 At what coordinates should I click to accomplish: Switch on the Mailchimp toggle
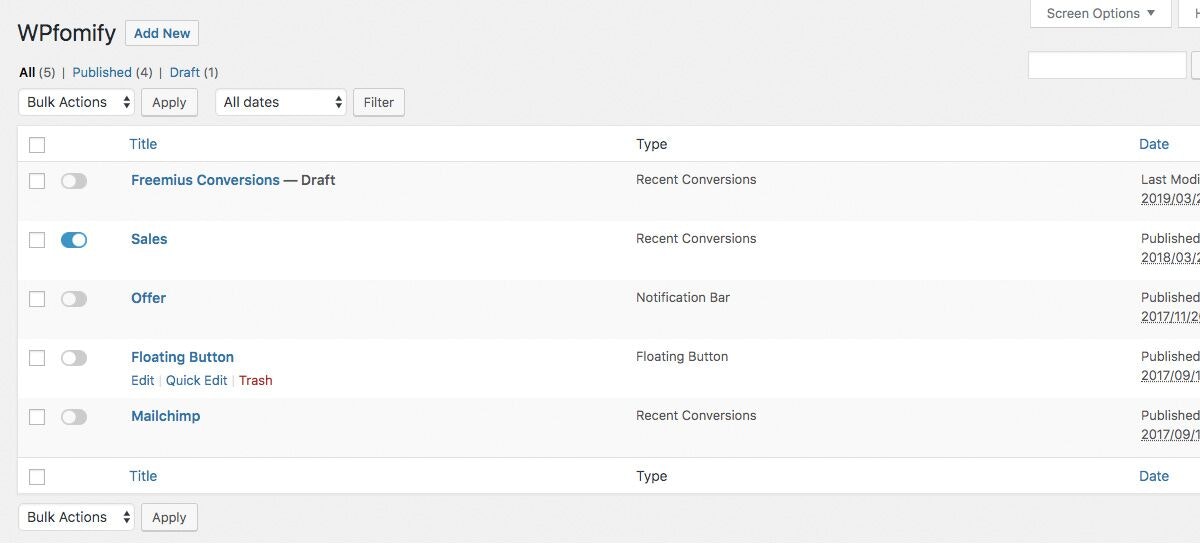tap(74, 417)
